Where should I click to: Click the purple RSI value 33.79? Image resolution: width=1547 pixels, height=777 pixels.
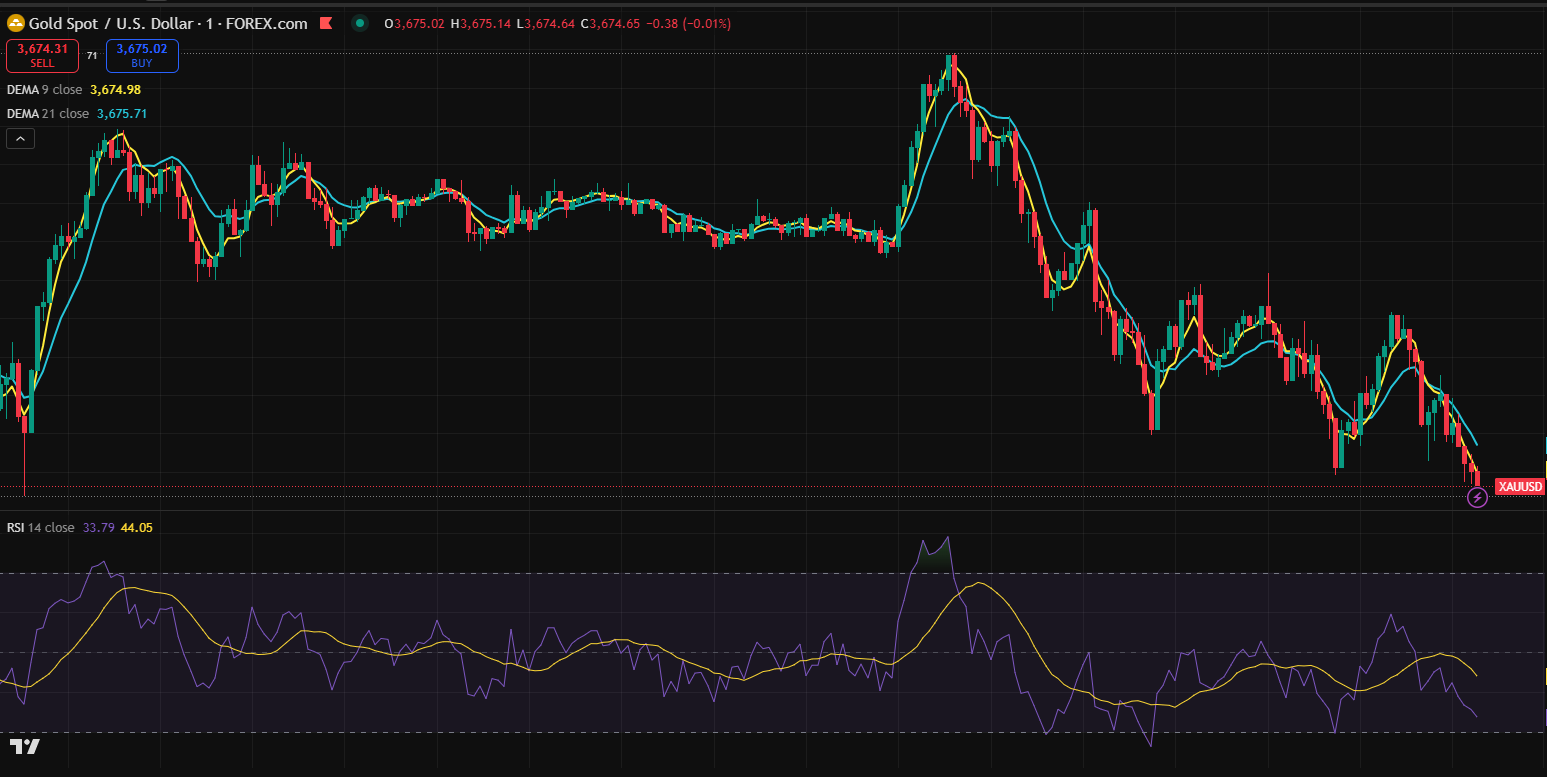click(x=98, y=527)
